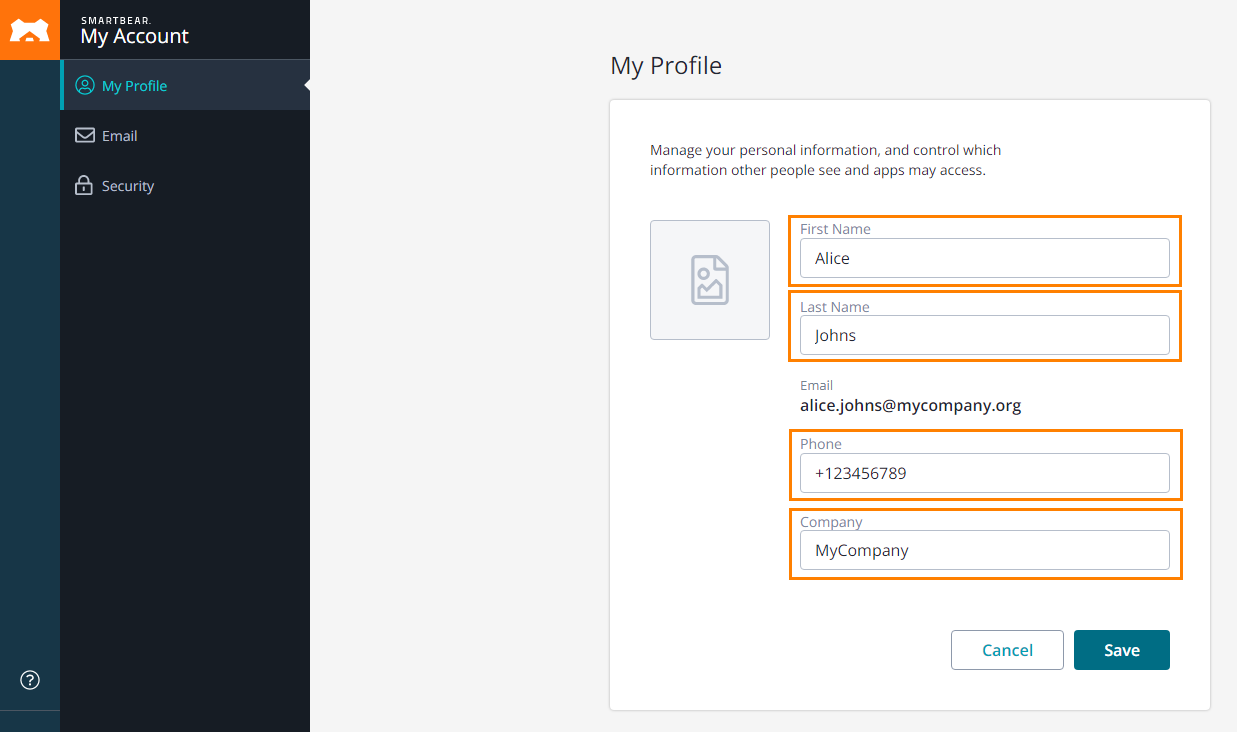Click the My Profile page heading
This screenshot has width=1238, height=732.
666,65
